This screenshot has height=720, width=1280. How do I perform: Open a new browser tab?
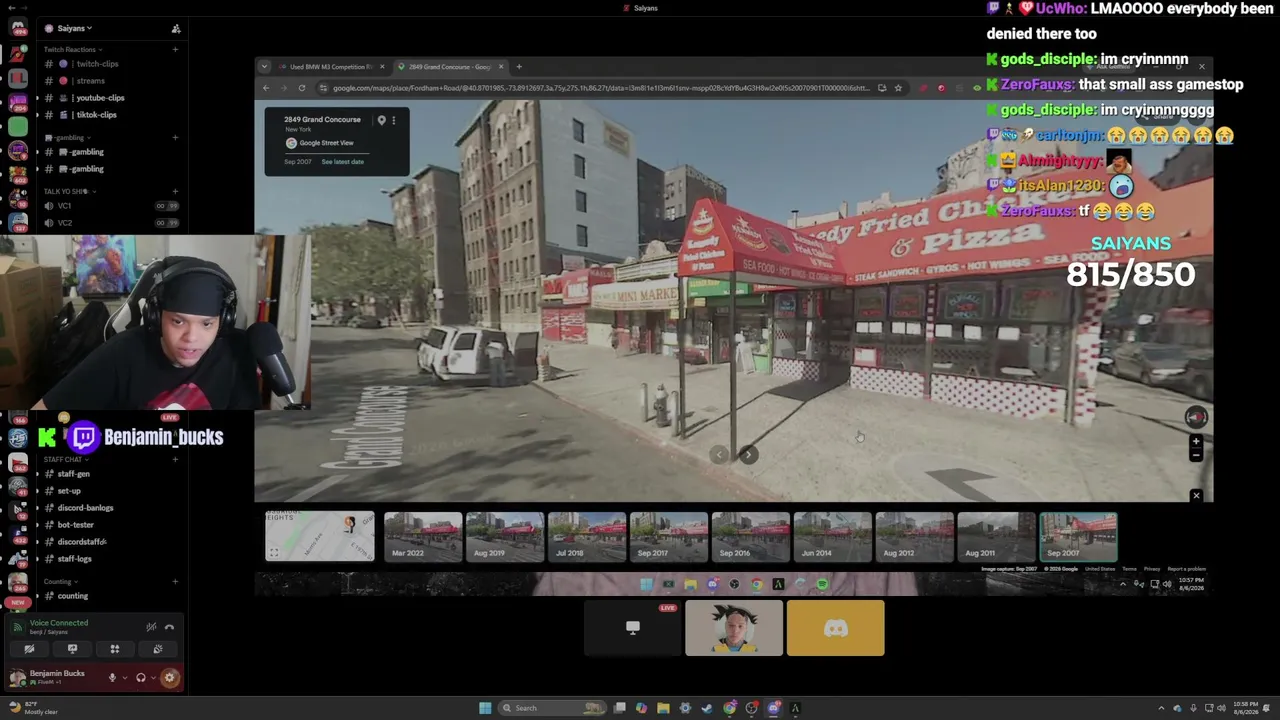[x=518, y=67]
